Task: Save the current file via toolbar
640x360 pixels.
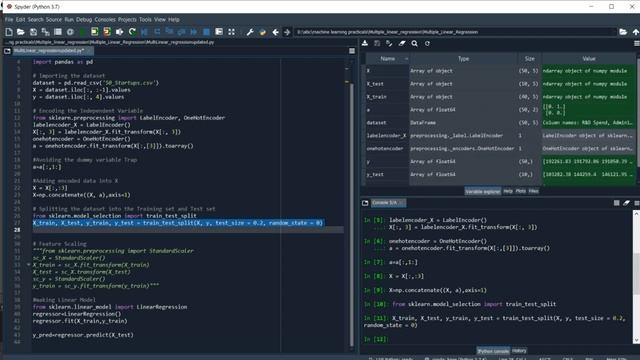Action: coord(33,32)
